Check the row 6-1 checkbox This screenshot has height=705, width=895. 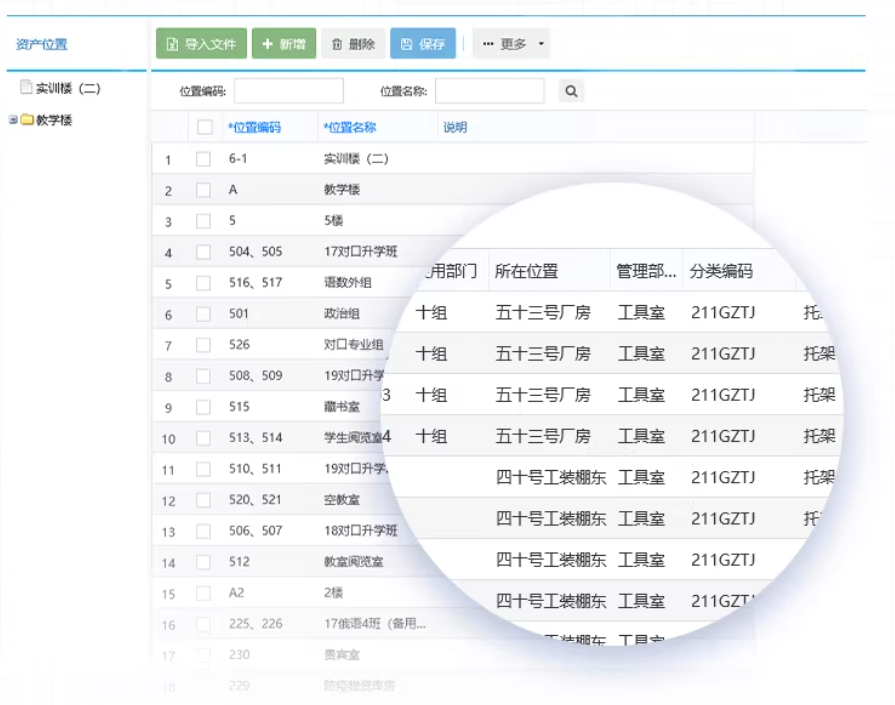pyautogui.click(x=203, y=159)
